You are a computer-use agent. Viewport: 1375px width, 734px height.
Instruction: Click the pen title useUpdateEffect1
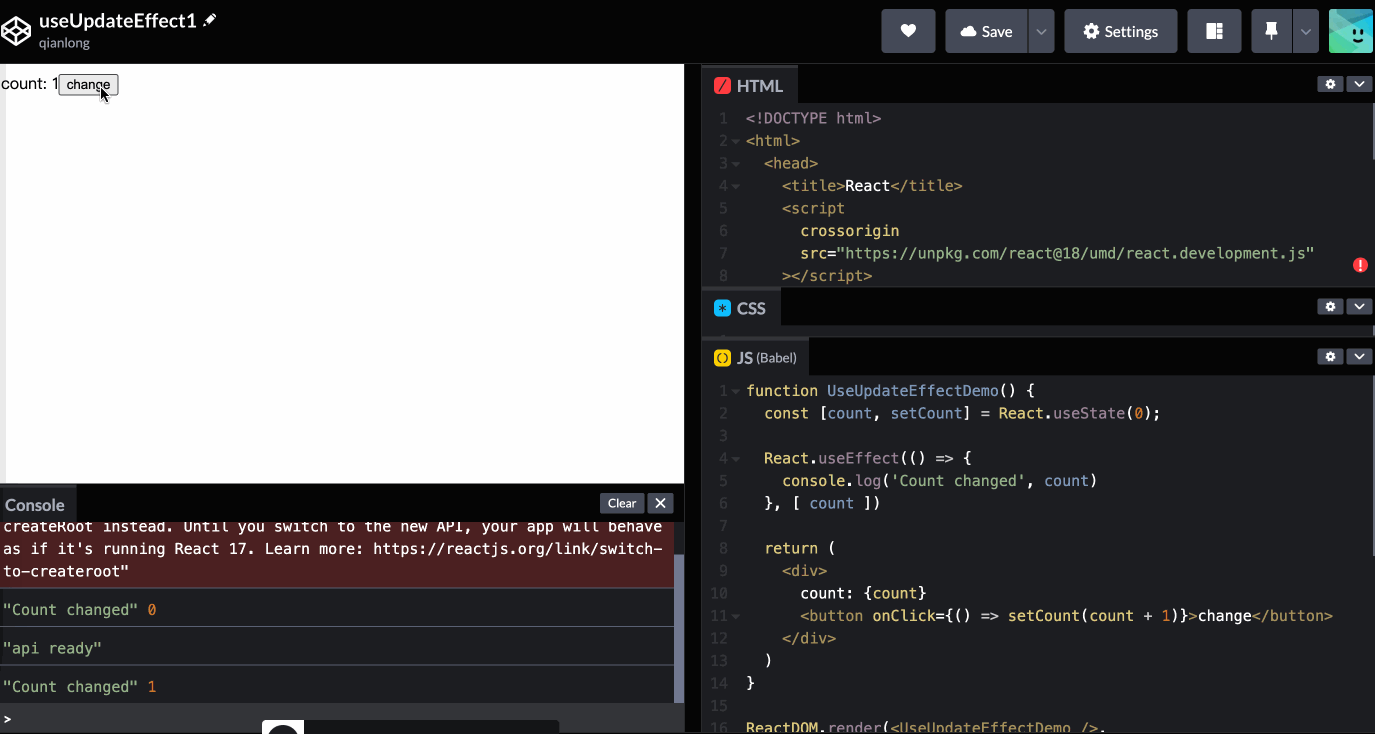pos(118,21)
